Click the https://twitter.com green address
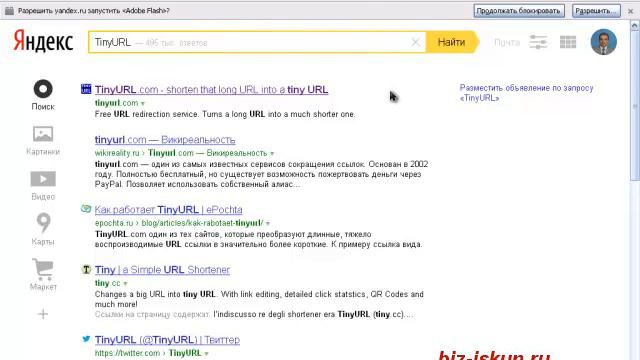The image size is (640, 360). [127, 353]
